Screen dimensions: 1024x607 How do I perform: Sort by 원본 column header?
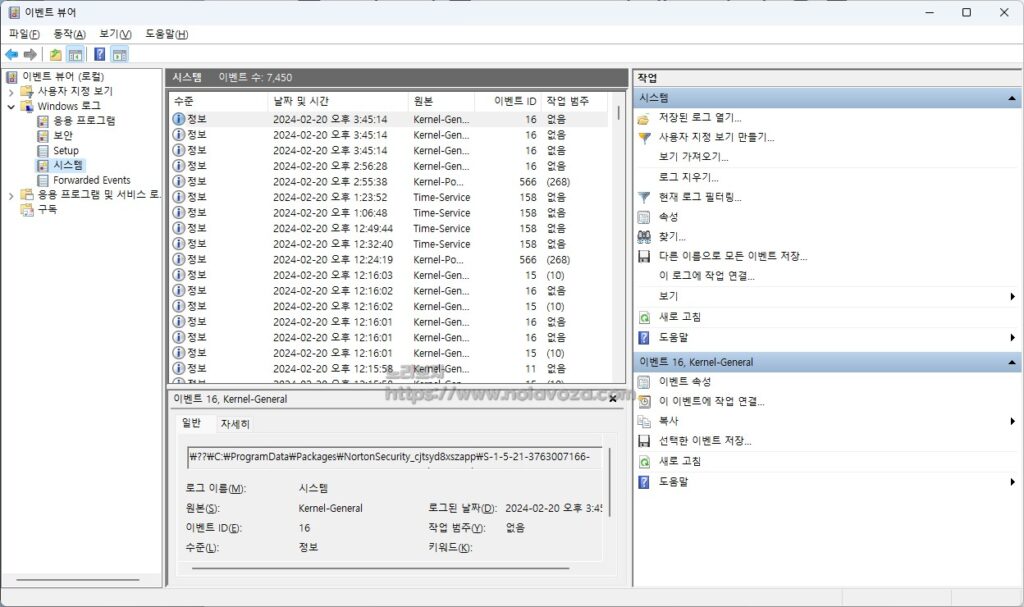point(441,101)
